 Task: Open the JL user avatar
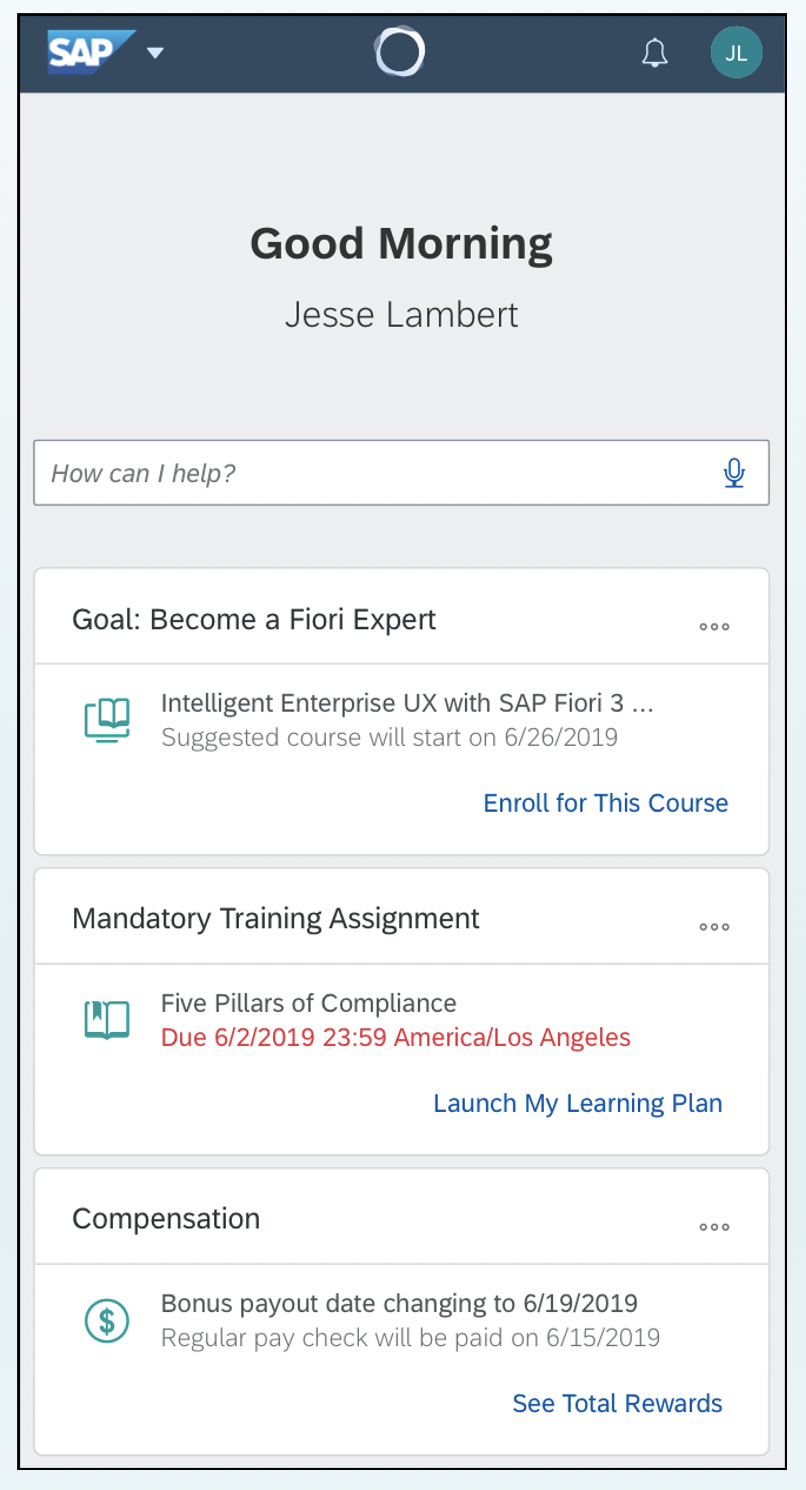click(x=736, y=53)
